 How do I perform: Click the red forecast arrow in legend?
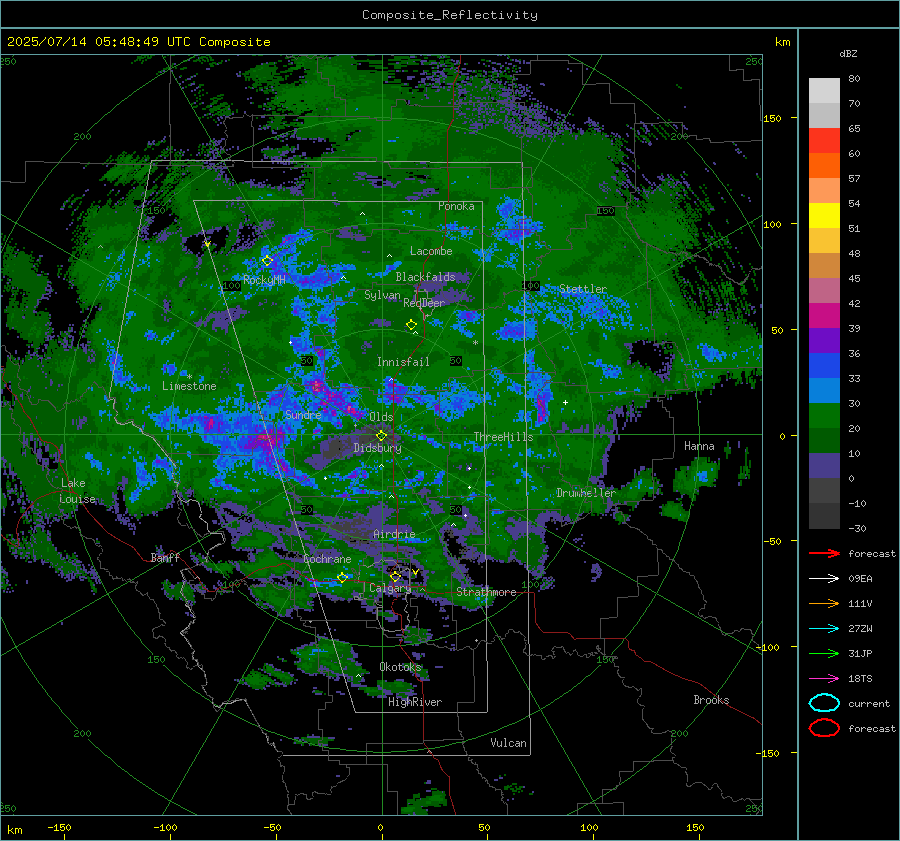[824, 553]
